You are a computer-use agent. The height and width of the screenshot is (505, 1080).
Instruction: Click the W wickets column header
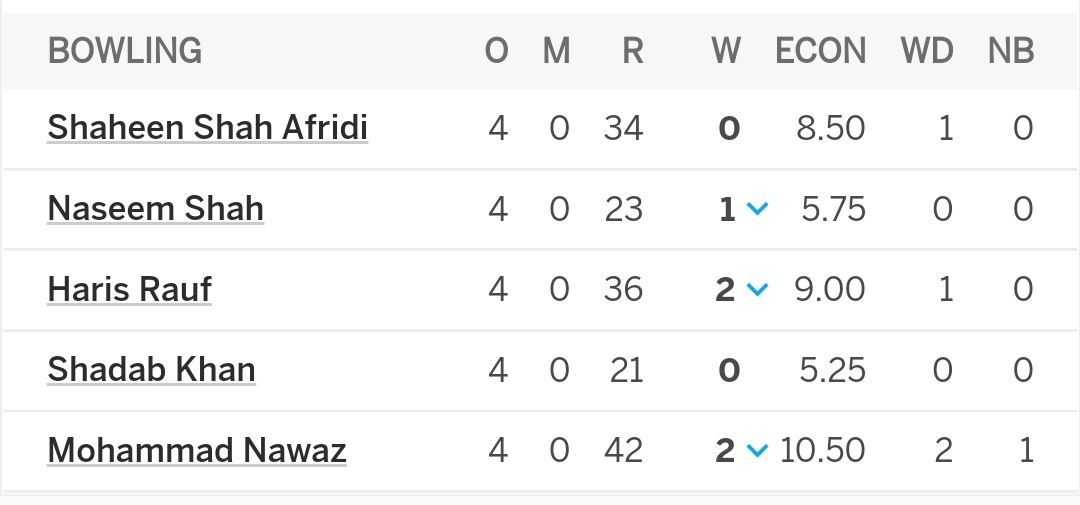point(726,51)
